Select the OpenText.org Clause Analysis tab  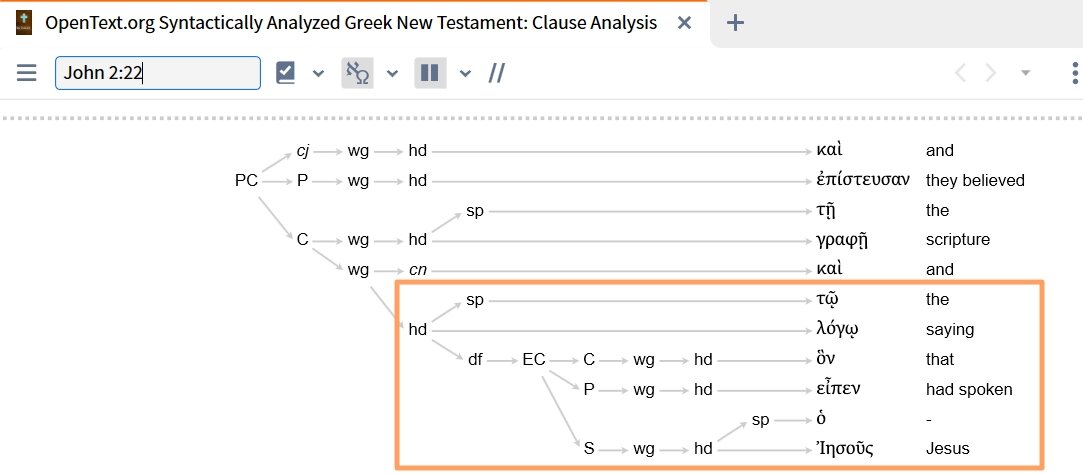pyautogui.click(x=350, y=23)
